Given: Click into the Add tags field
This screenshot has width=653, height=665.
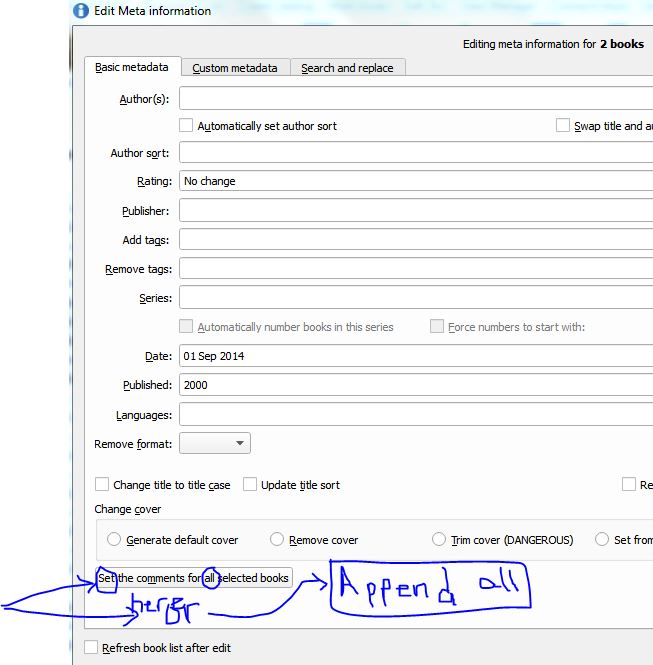Looking at the screenshot, I should [x=416, y=240].
